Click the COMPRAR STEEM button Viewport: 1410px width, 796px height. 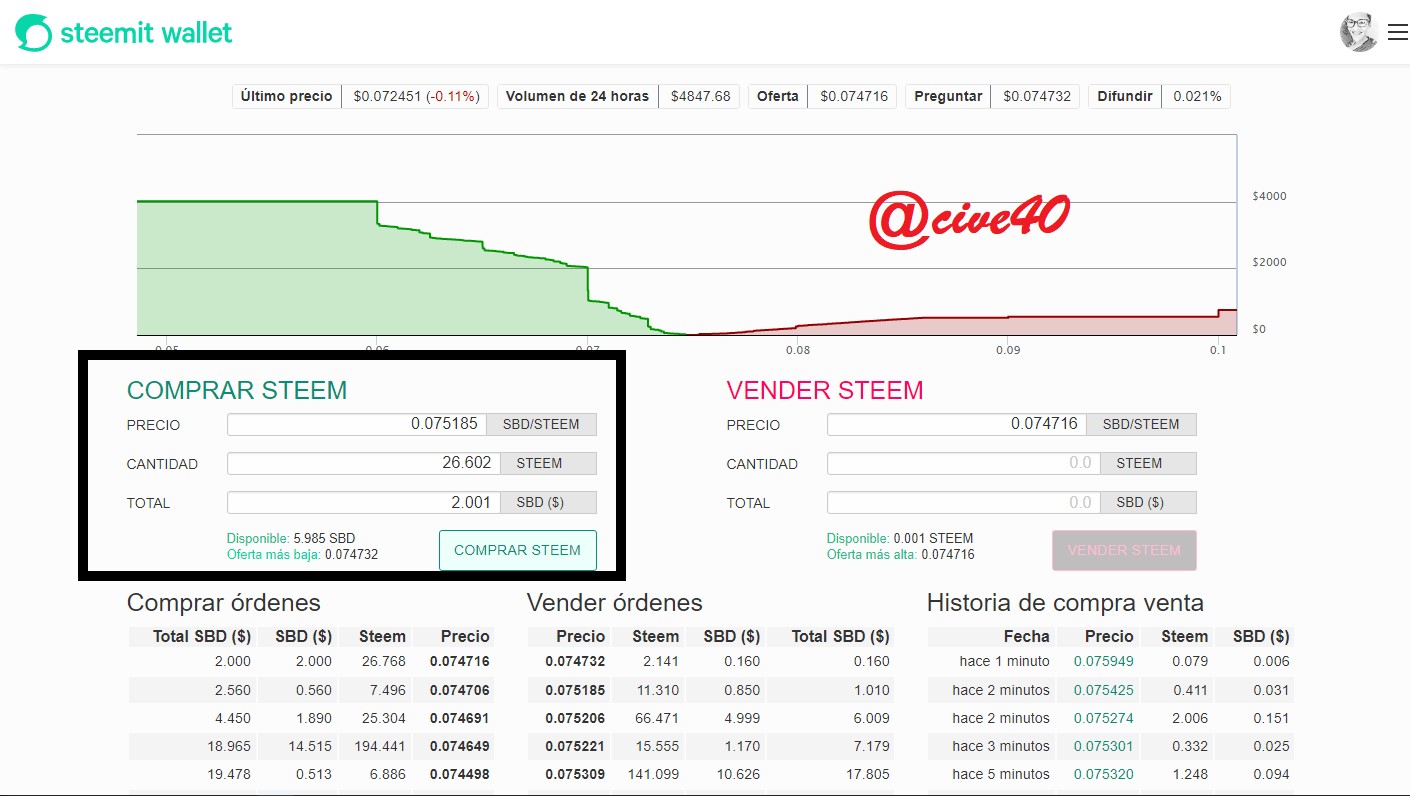[517, 550]
